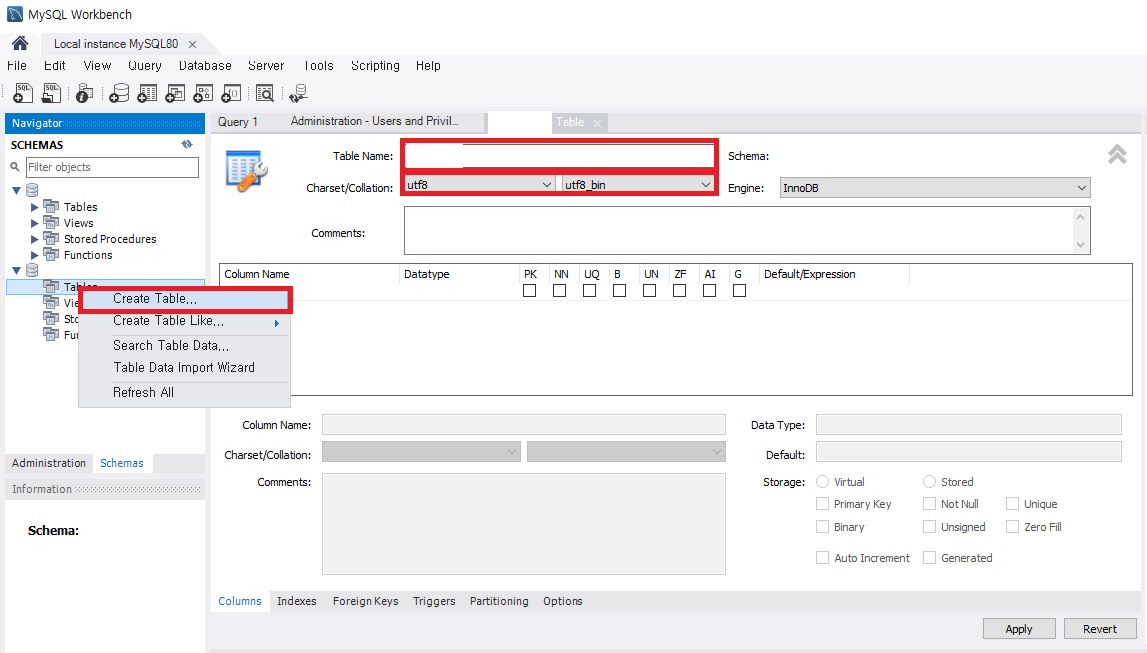This screenshot has height=653, width=1147.
Task: Check the ZF column checkbox
Action: click(680, 290)
